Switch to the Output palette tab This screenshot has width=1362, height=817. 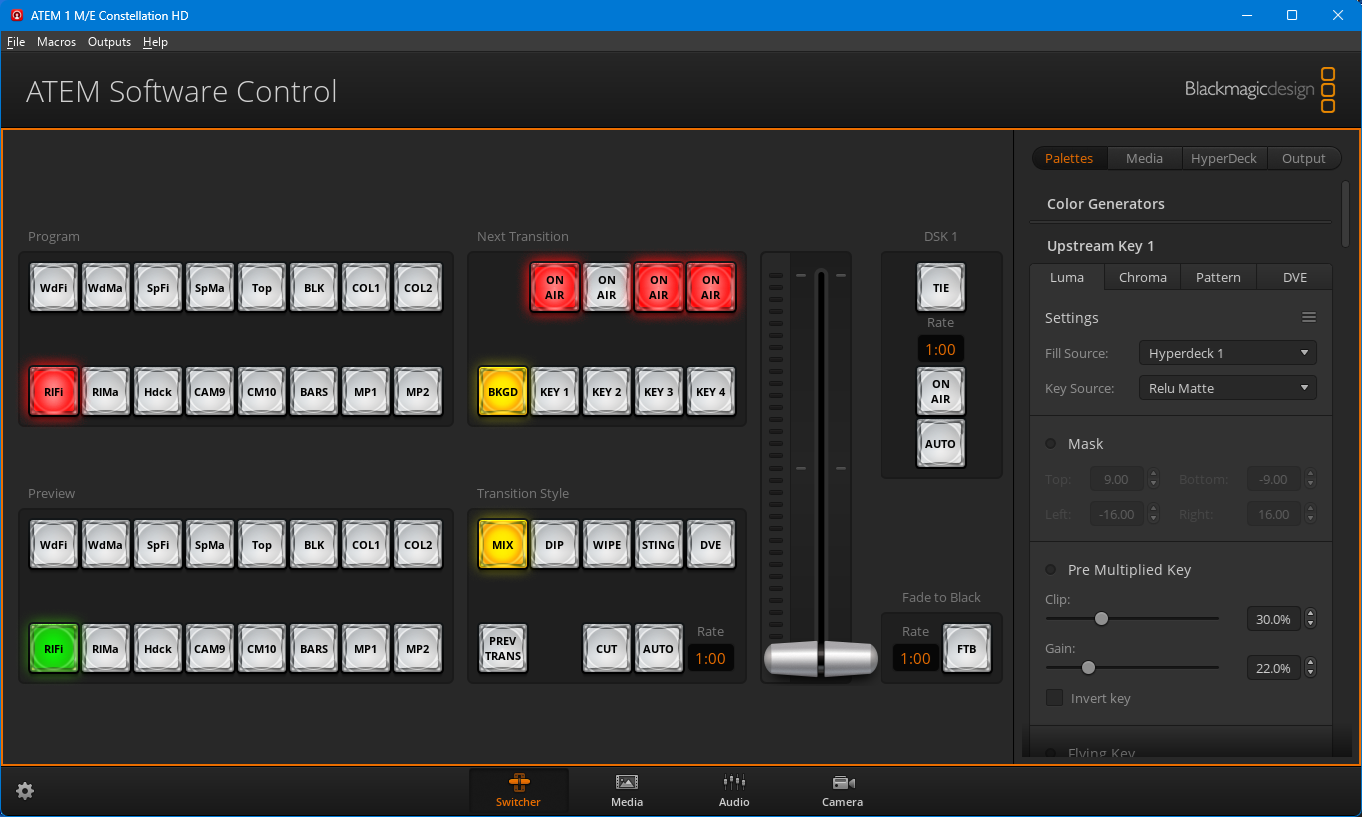point(1303,158)
